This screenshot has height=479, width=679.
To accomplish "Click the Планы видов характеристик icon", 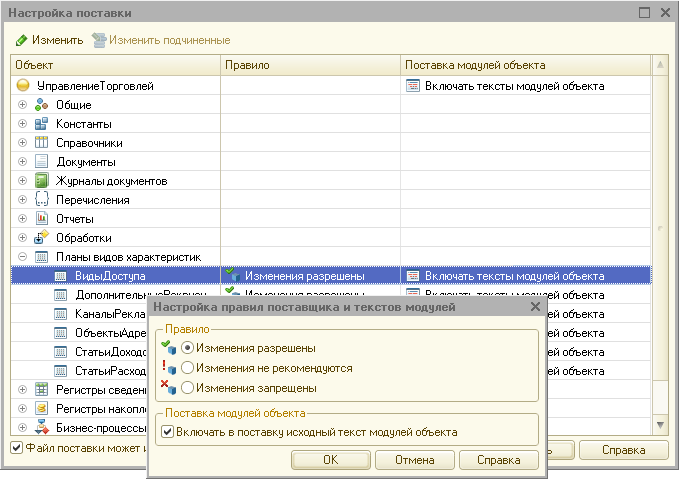I will (42, 257).
